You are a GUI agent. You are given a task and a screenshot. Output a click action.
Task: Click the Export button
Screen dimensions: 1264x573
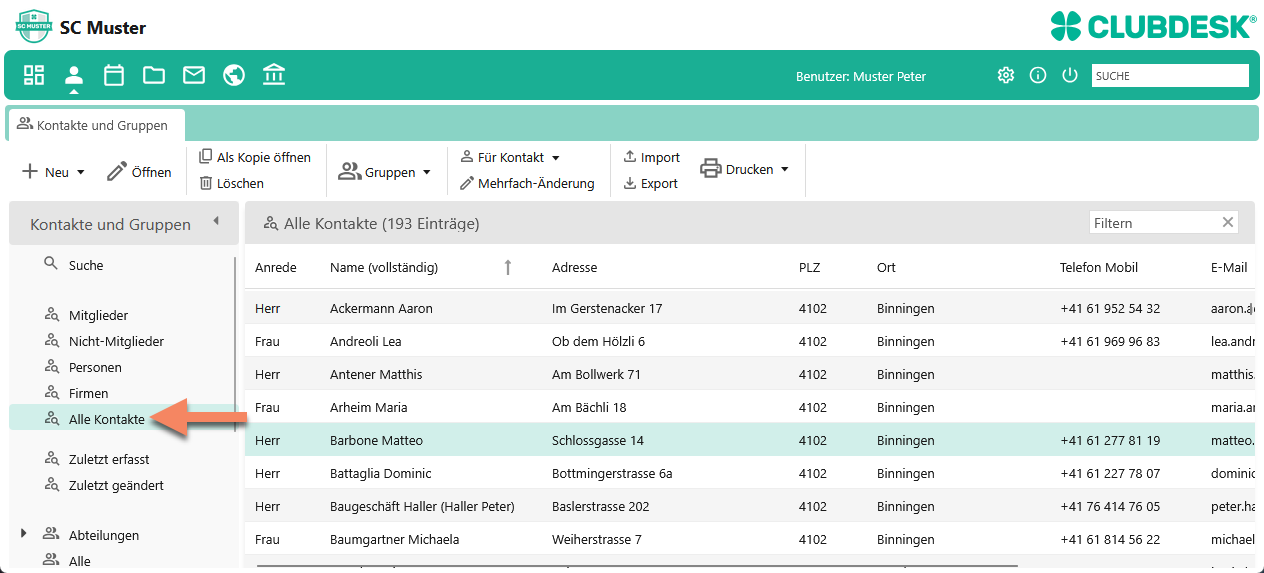(650, 183)
